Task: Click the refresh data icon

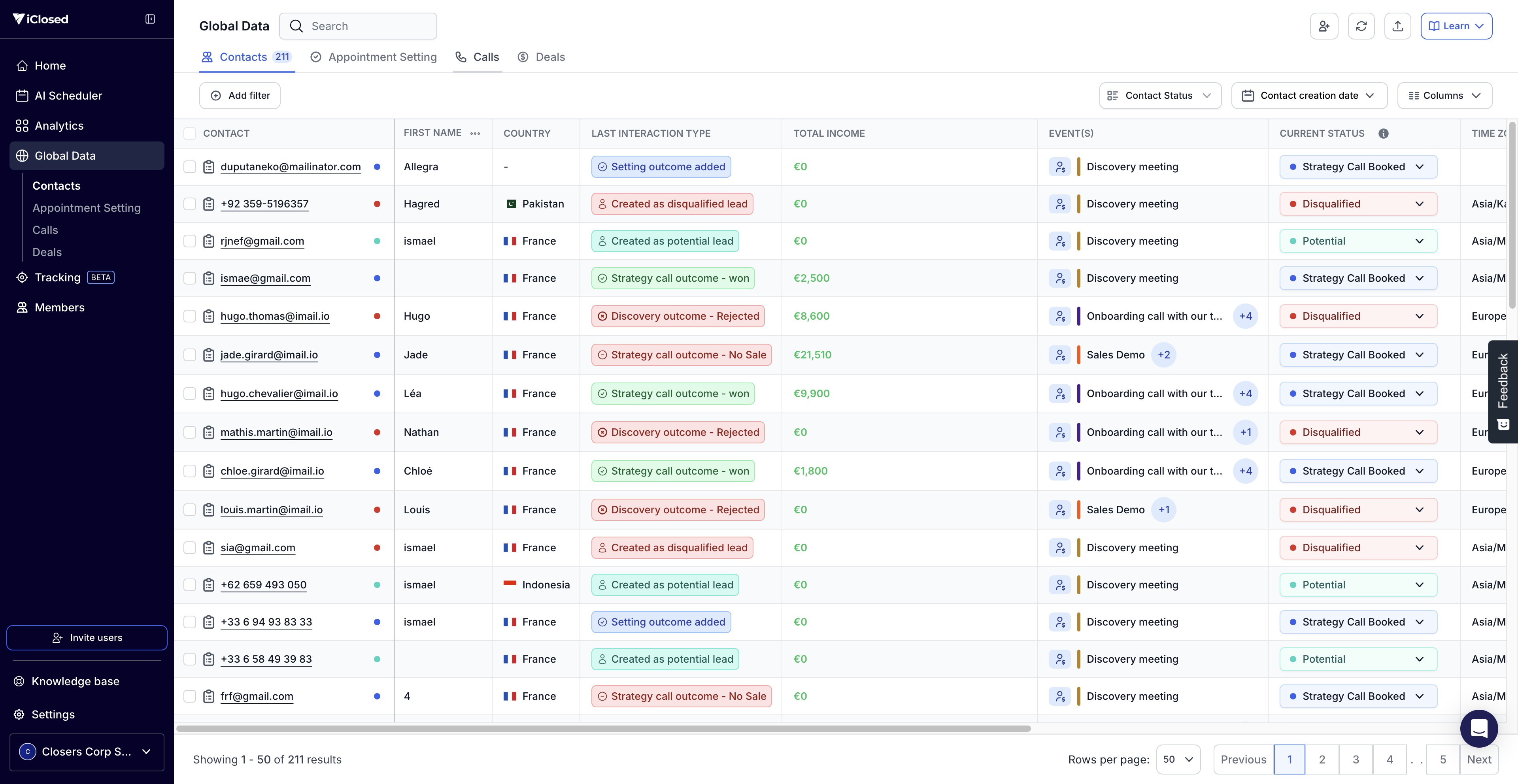Action: [x=1361, y=26]
